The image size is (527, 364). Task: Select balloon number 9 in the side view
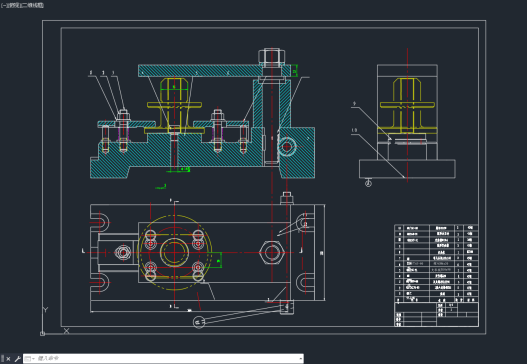pos(354,104)
